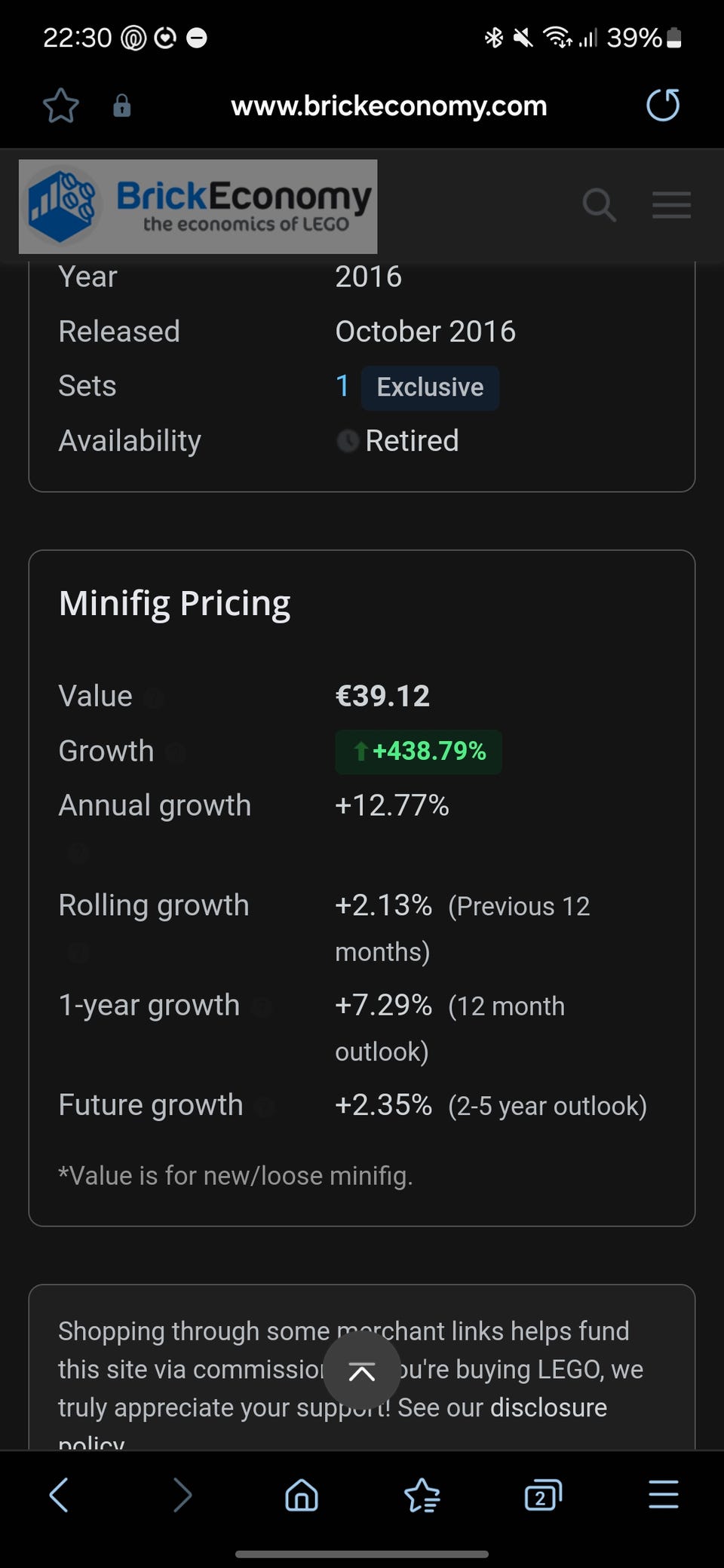The image size is (724, 1568).
Task: Tap the scroll-to-top arrow button
Action: coord(362,1371)
